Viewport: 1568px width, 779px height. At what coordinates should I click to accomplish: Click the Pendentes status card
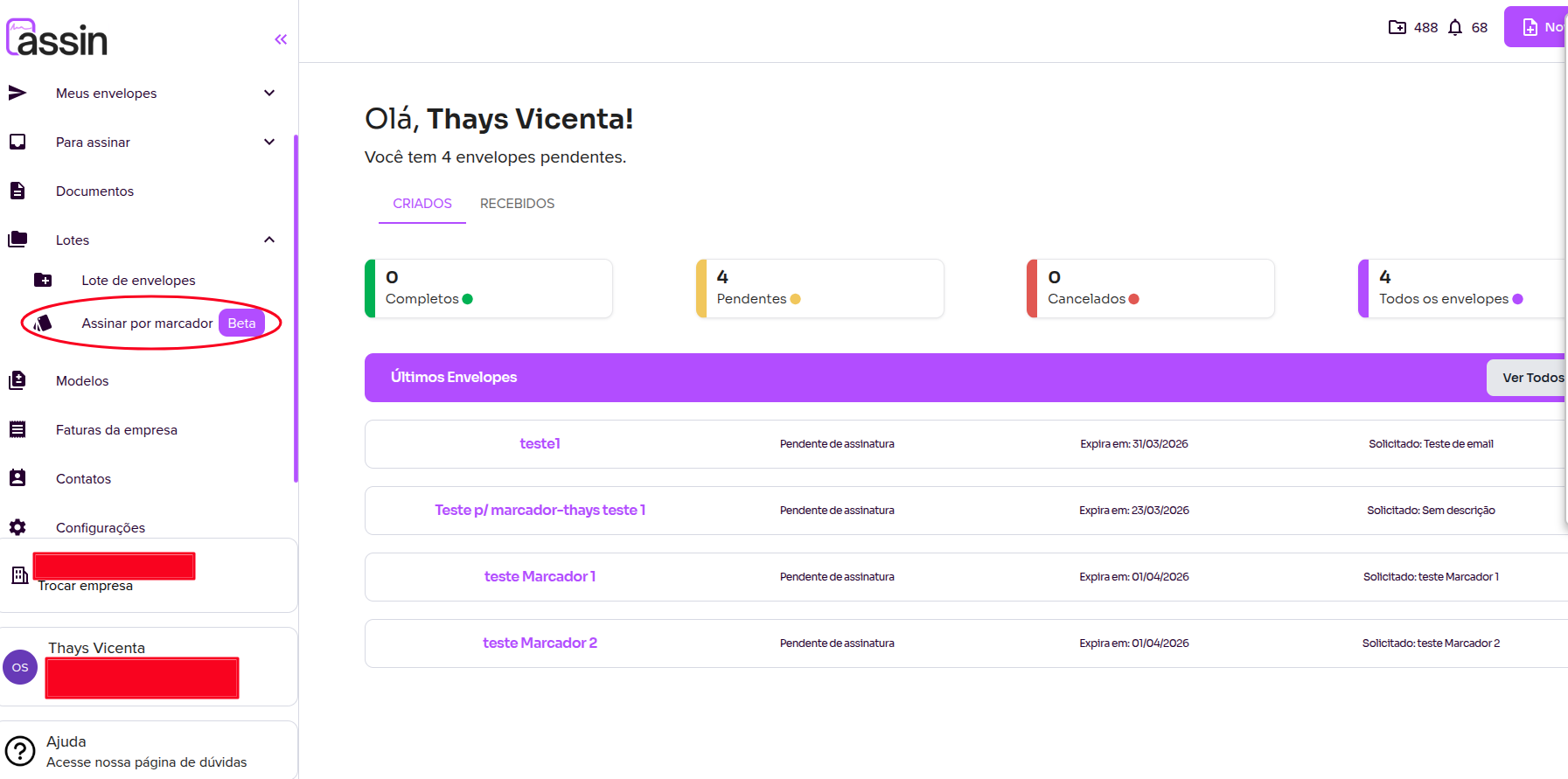pyautogui.click(x=819, y=289)
